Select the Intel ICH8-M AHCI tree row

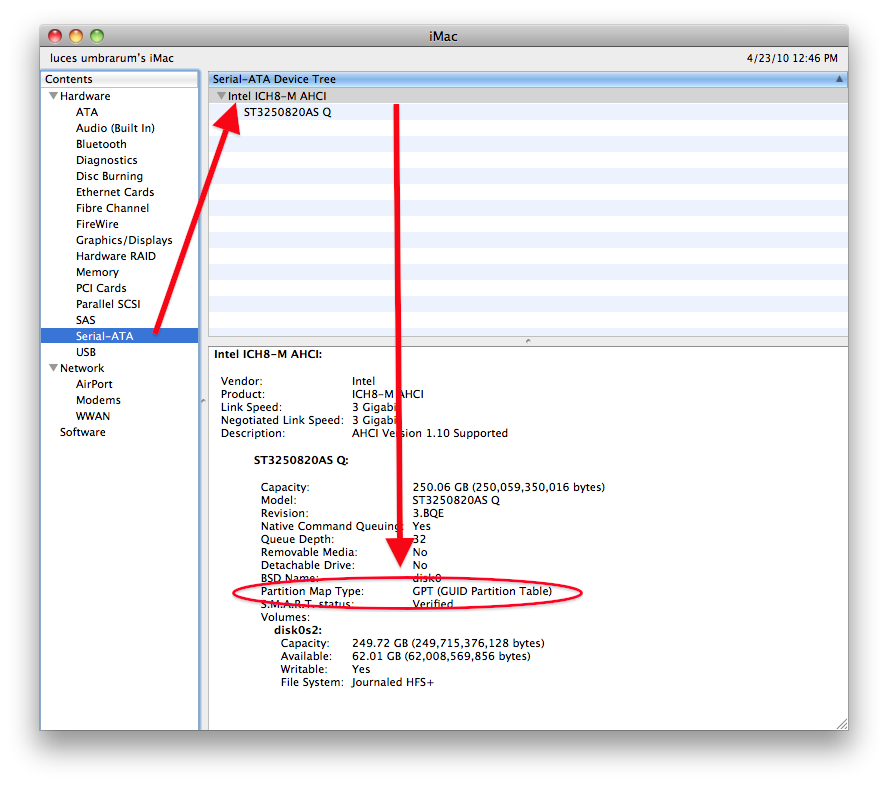coord(528,96)
